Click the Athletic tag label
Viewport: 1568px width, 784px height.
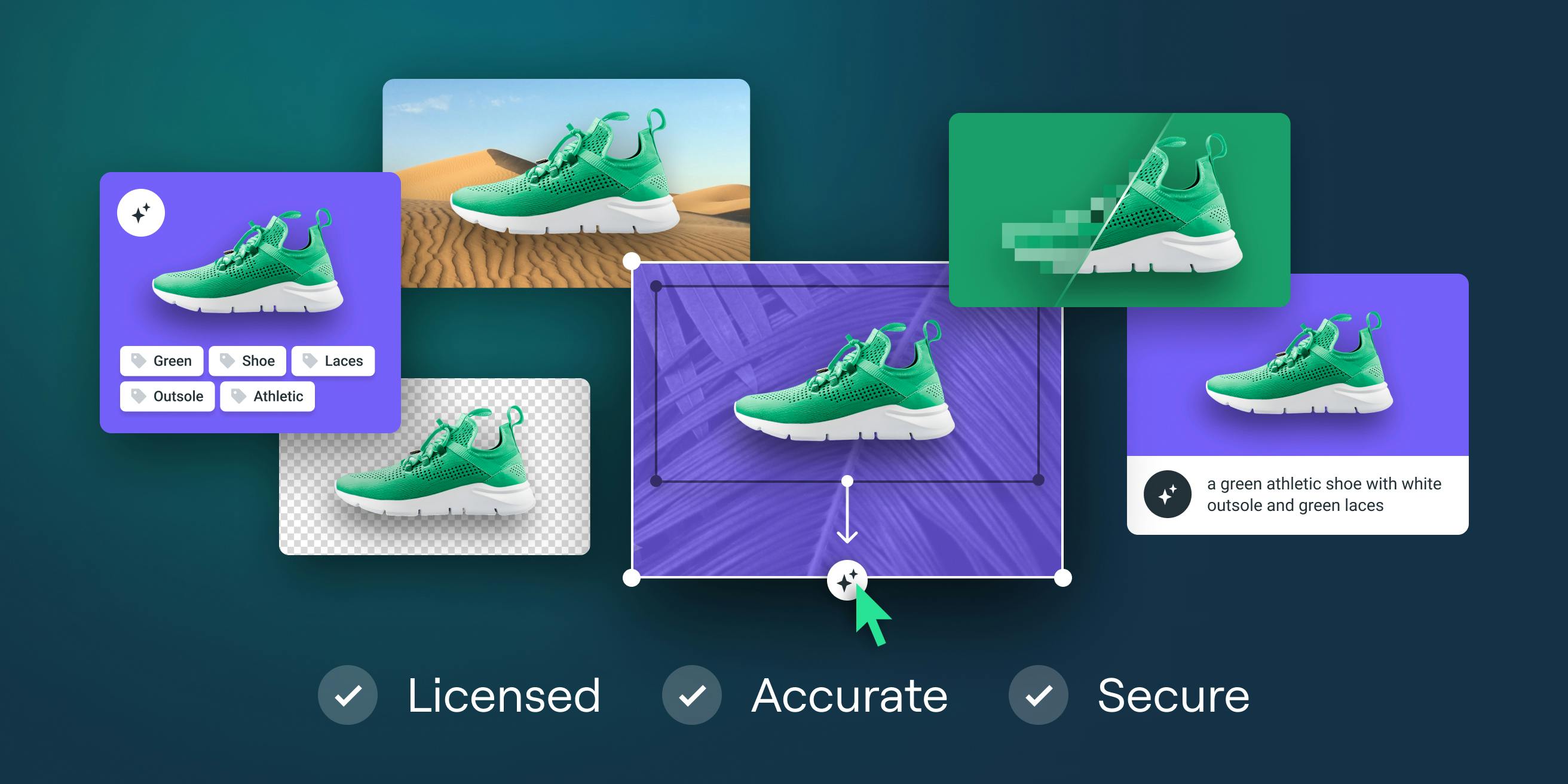(x=278, y=396)
